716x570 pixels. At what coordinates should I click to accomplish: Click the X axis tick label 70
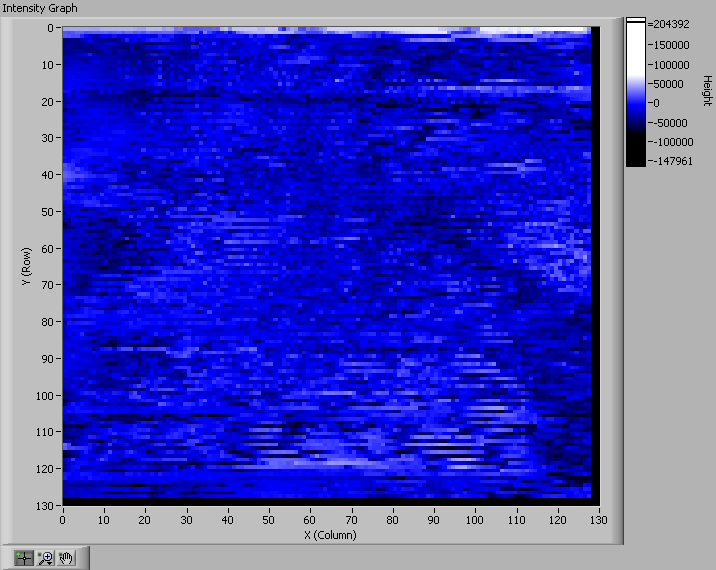[351, 520]
